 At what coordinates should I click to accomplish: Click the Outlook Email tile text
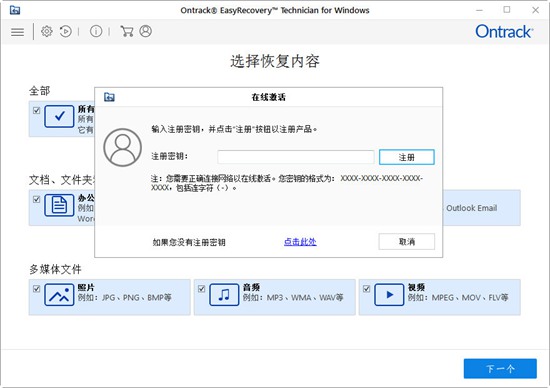(471, 208)
